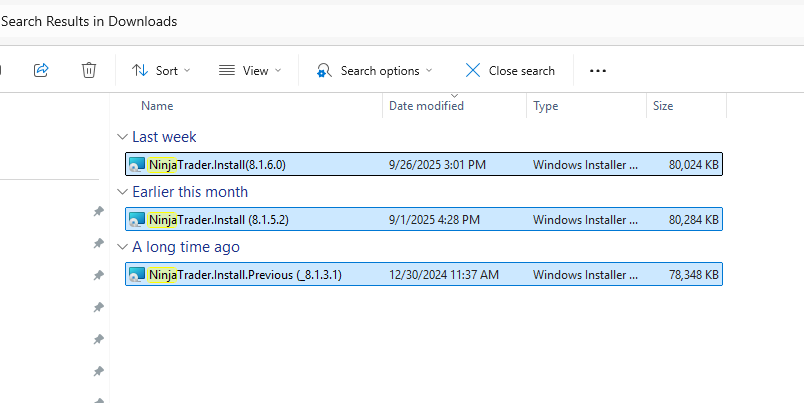Open the Sort dropdown menu
The width and height of the screenshot is (804, 403).
click(161, 71)
